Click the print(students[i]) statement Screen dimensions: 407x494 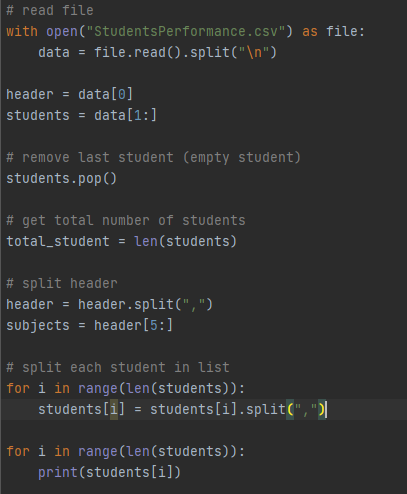tap(109, 473)
